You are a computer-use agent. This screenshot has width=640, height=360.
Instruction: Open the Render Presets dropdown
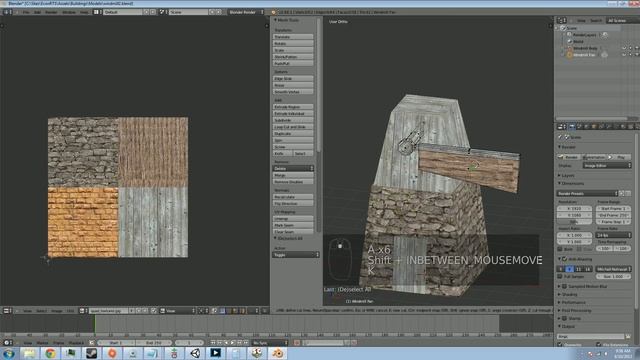pyautogui.click(x=587, y=193)
